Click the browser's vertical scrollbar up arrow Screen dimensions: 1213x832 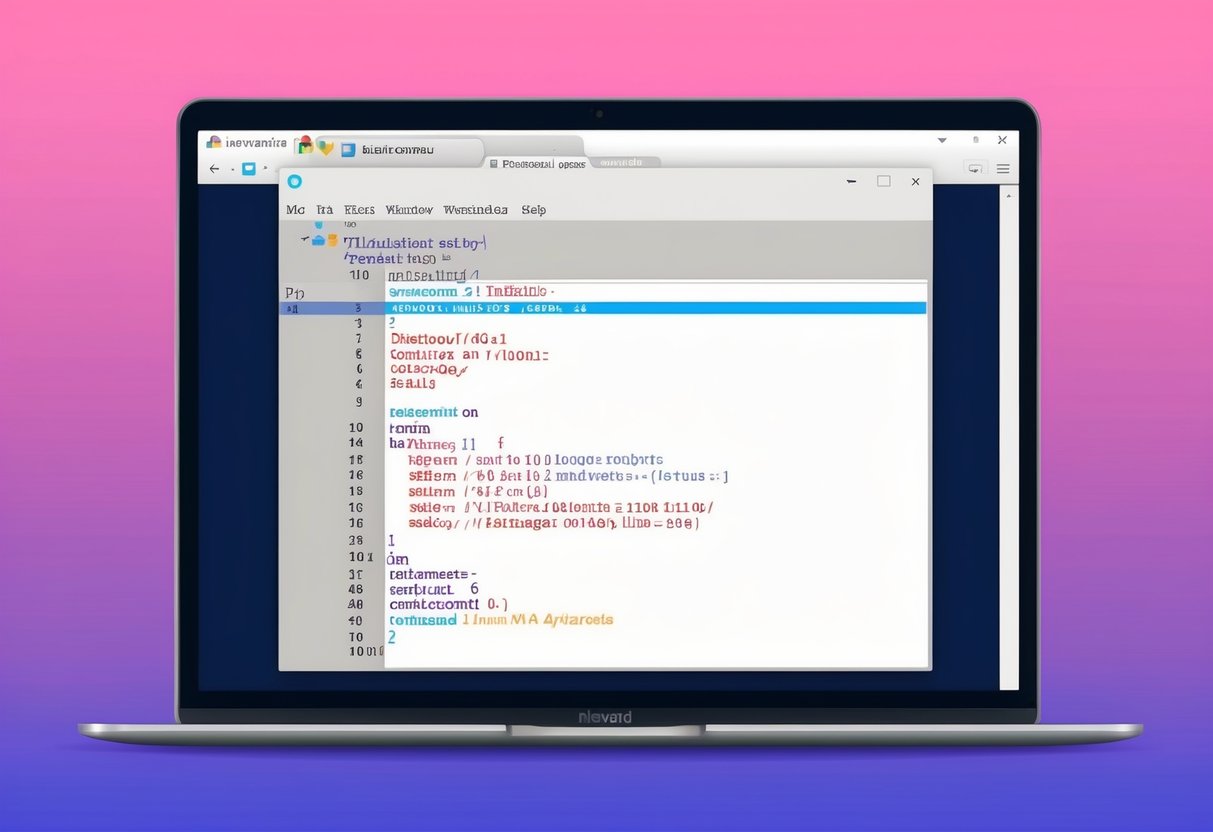coord(1009,192)
